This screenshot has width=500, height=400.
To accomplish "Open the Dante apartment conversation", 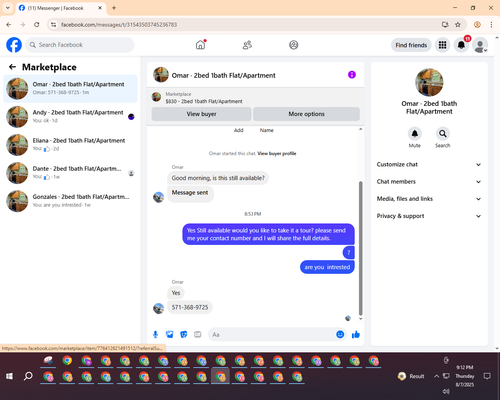I will coord(70,173).
